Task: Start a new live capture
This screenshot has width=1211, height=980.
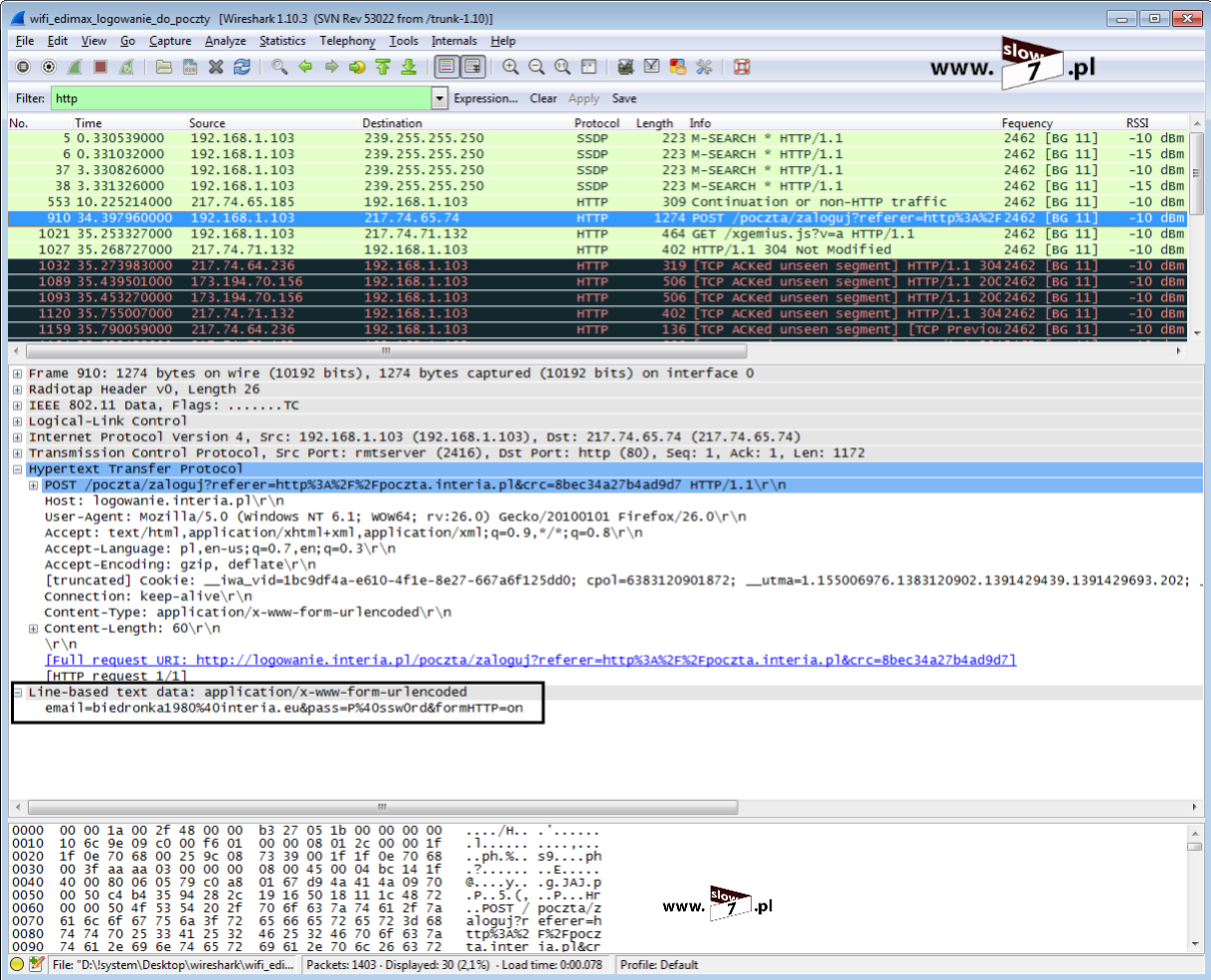Action: 75,67
